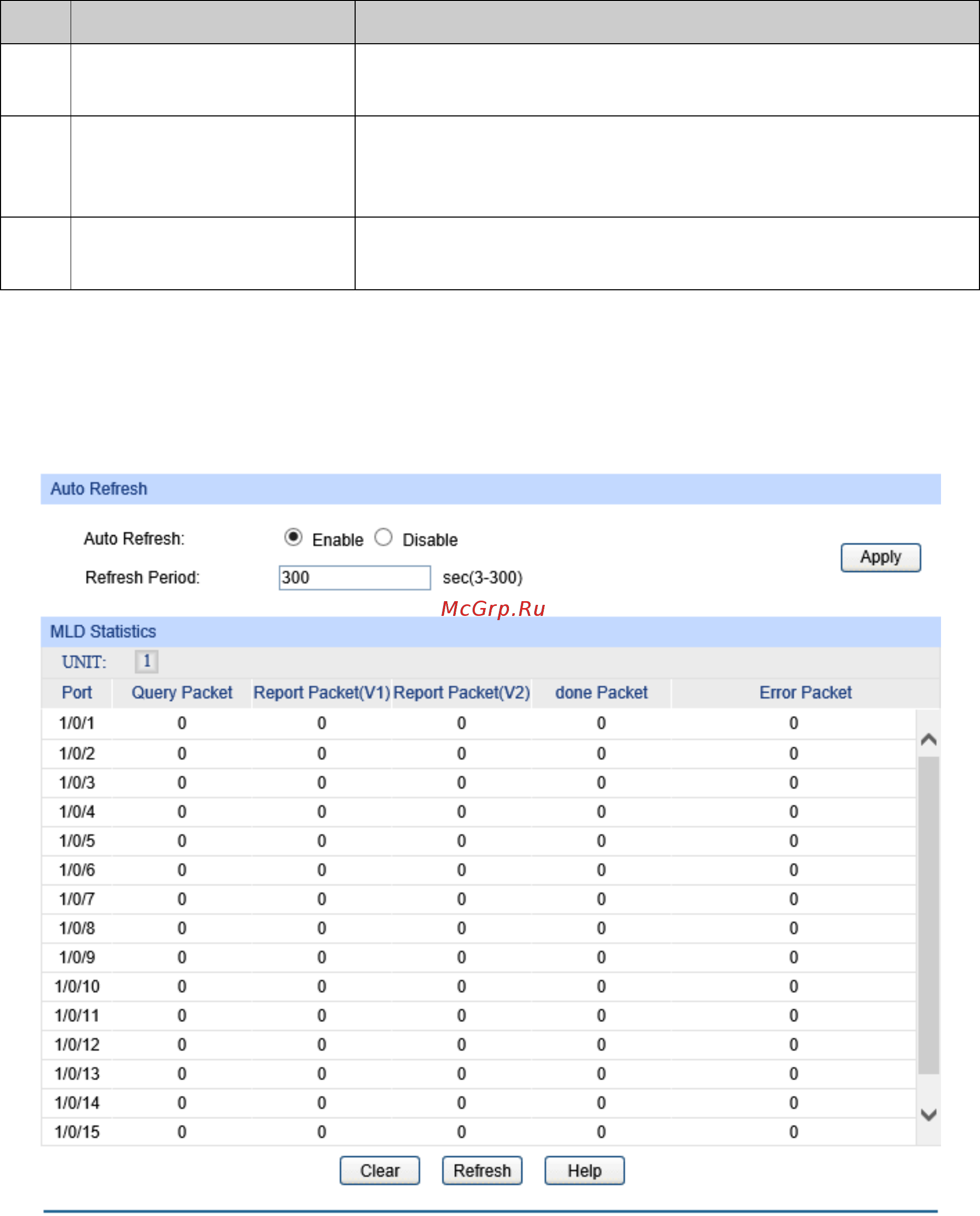Select the Enable auto refresh radio button
This screenshot has width=980, height=1216.
[x=293, y=537]
